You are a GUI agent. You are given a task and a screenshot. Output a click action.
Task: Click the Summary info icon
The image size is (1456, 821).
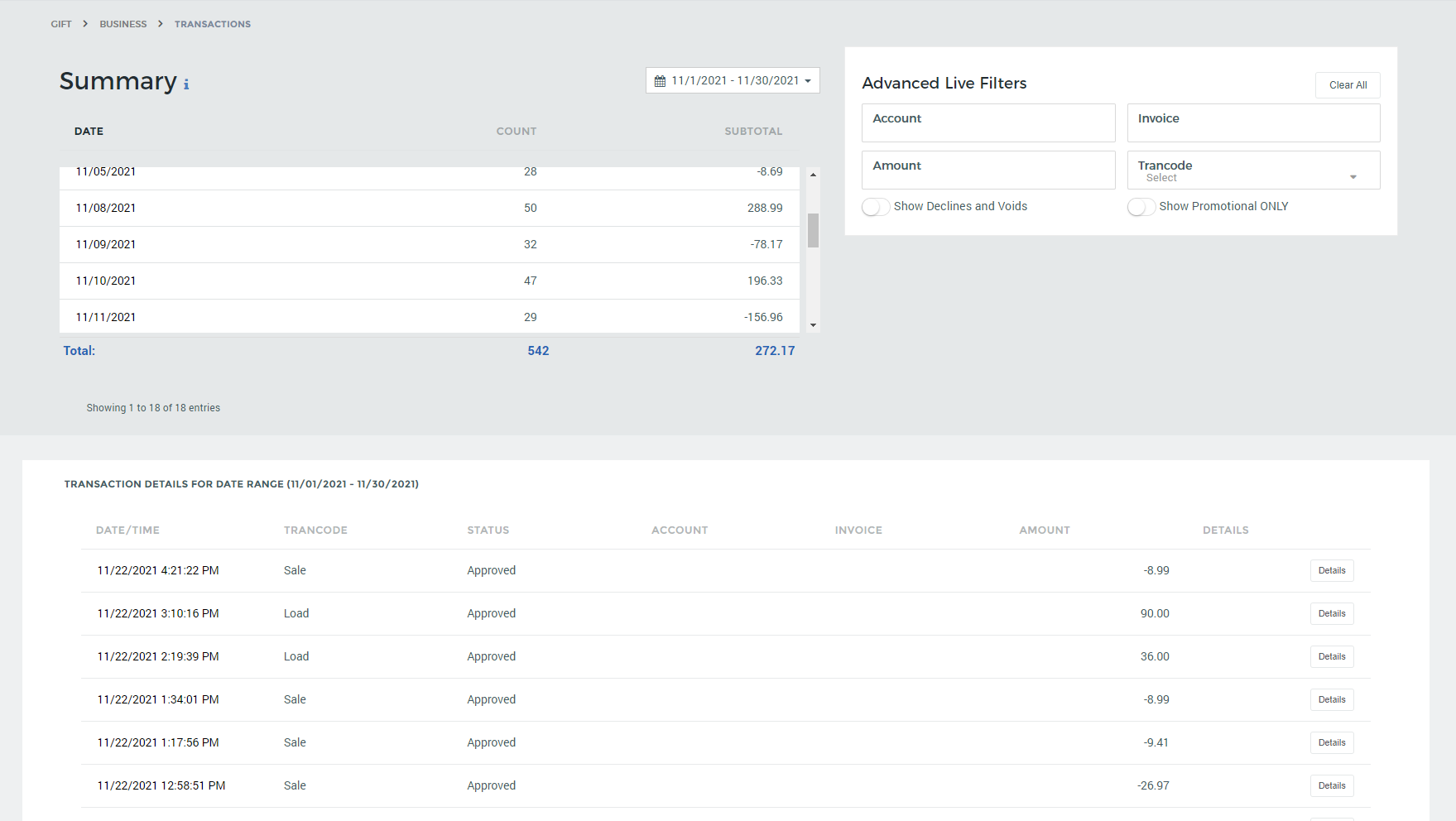(186, 84)
